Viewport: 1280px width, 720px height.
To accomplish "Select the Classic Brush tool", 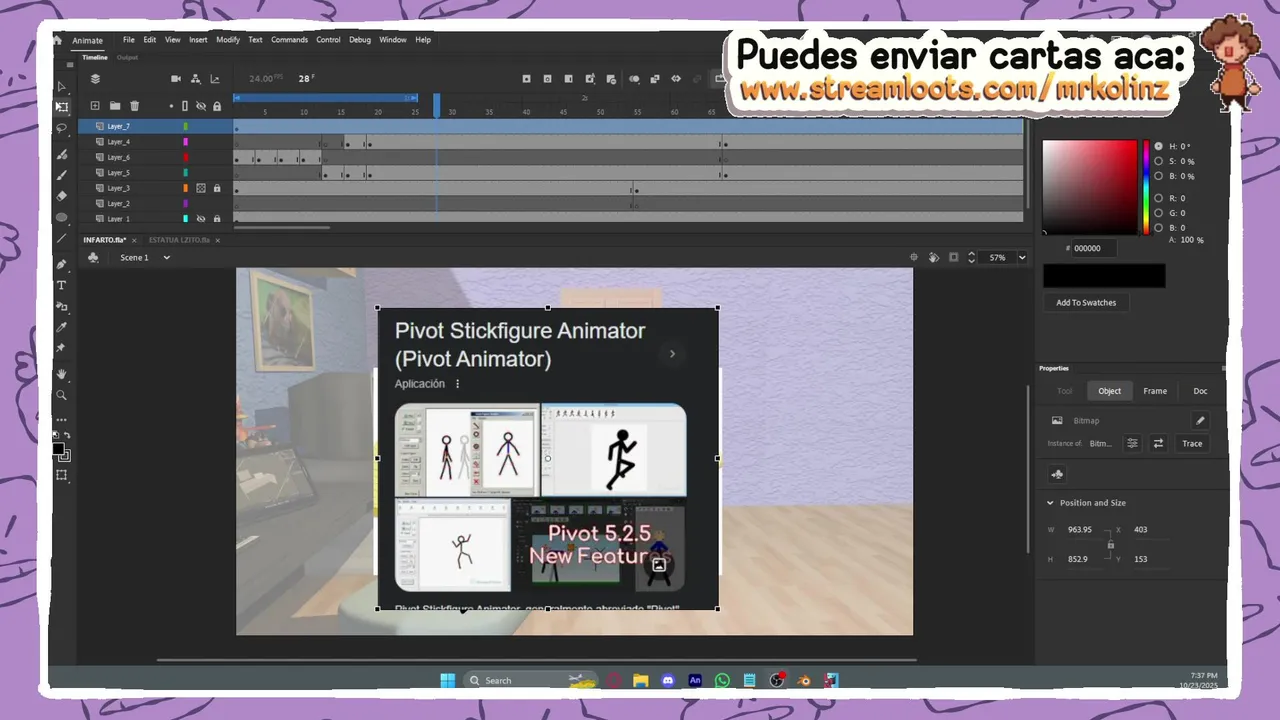I will point(61,175).
